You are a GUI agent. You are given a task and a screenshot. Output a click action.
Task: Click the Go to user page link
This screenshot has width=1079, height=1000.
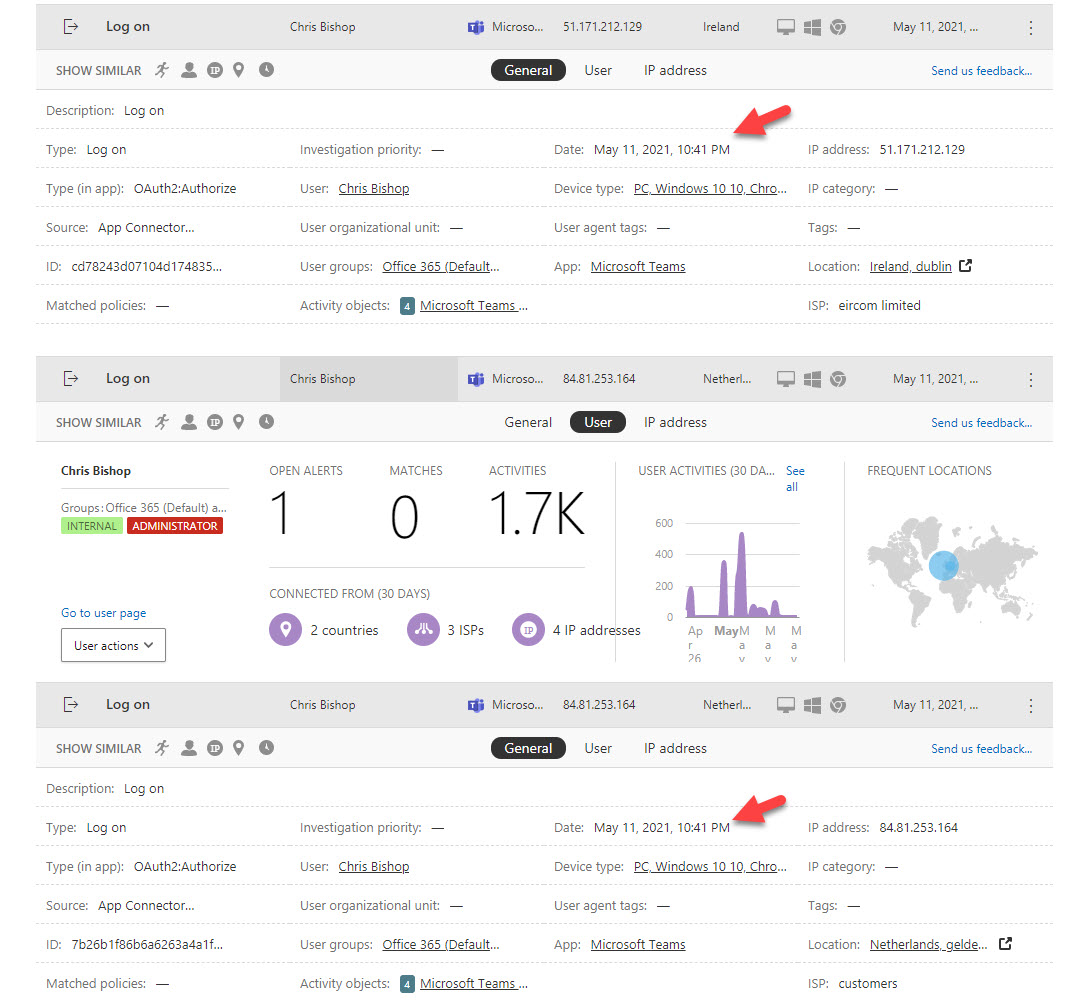click(x=103, y=613)
